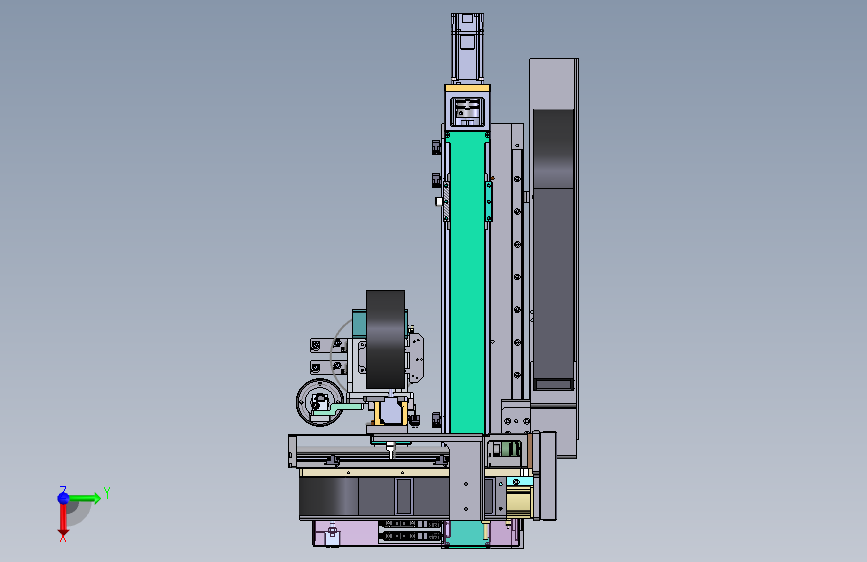
Task: Select the small round dial at left
Action: click(x=320, y=403)
